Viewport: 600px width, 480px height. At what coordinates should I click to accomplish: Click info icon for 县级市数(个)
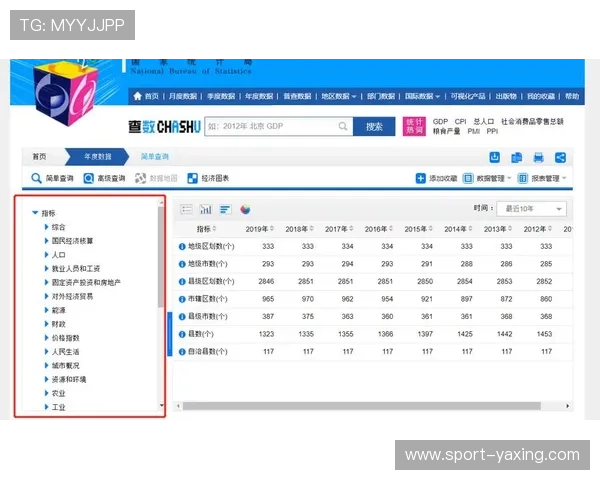[182, 317]
